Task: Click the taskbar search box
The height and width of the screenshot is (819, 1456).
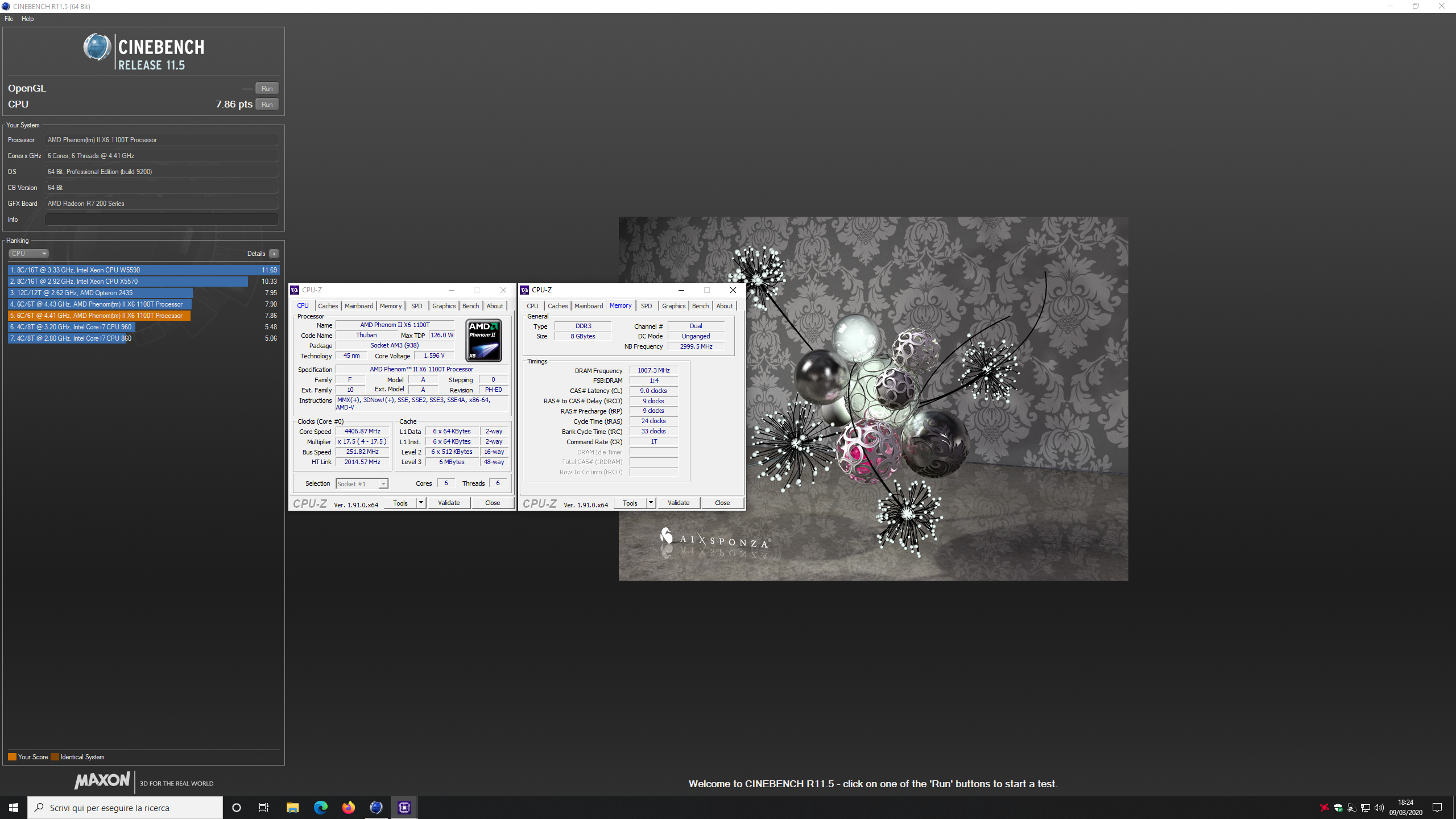Action: tap(125, 808)
